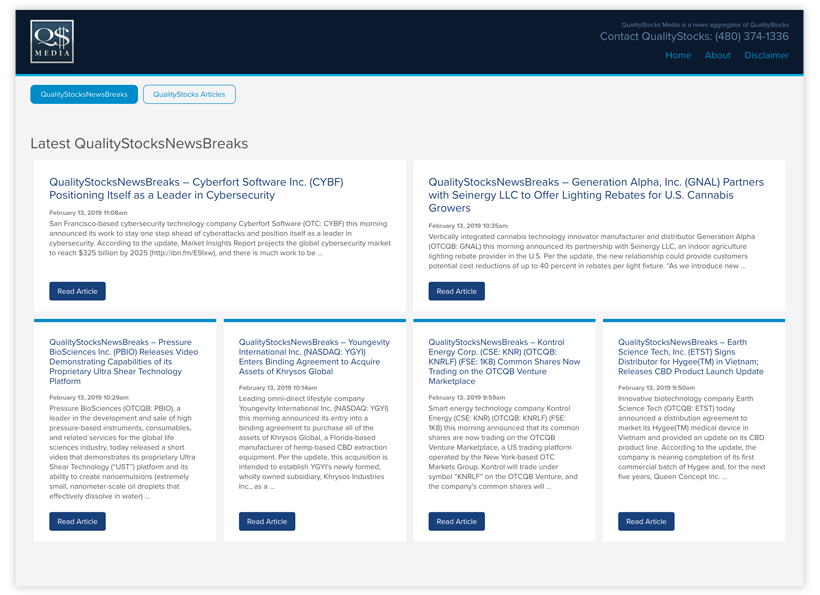Click the Earth Science Tech summary text

691,438
